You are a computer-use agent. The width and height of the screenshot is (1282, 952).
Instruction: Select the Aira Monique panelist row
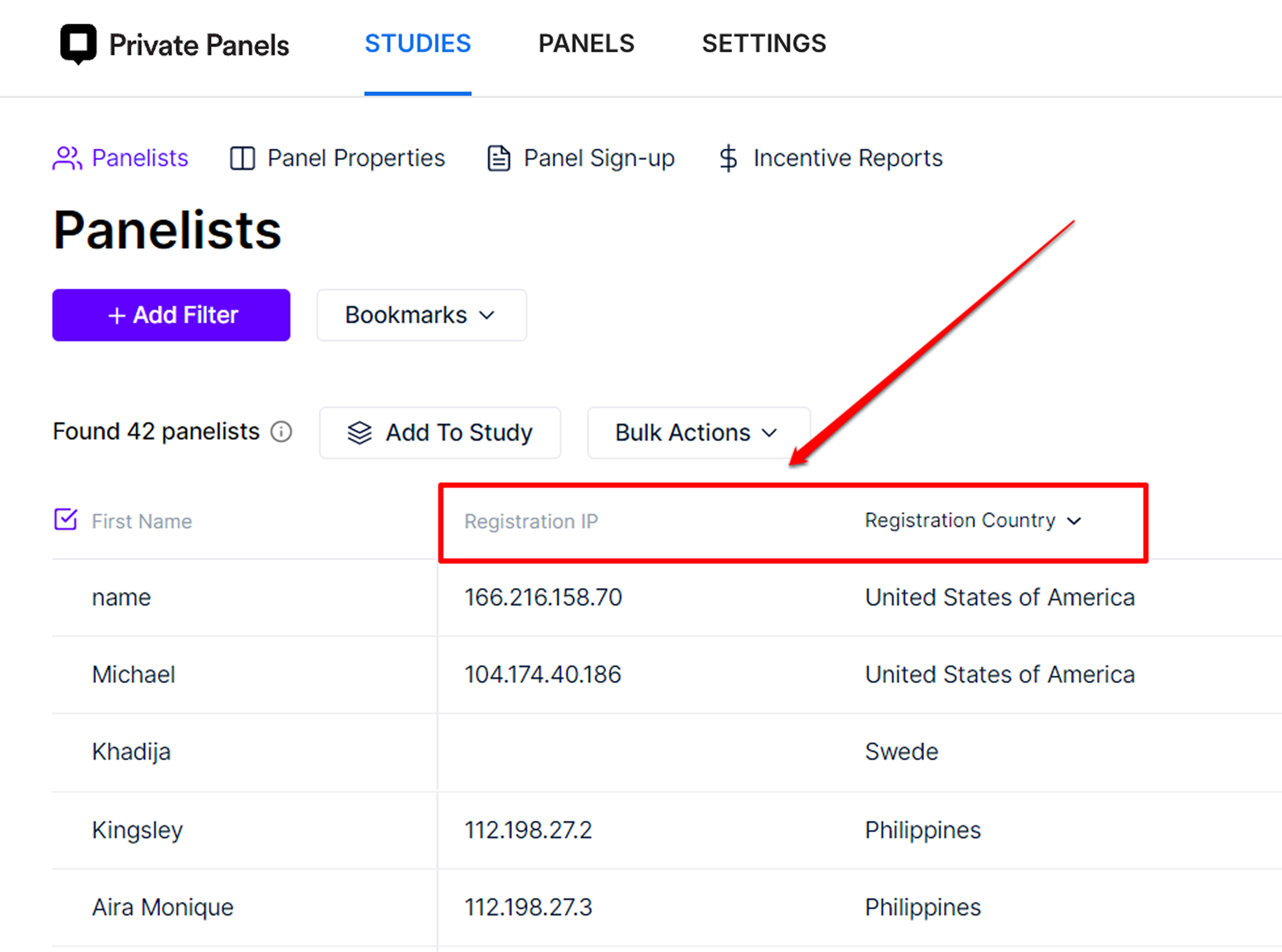pyautogui.click(x=667, y=908)
